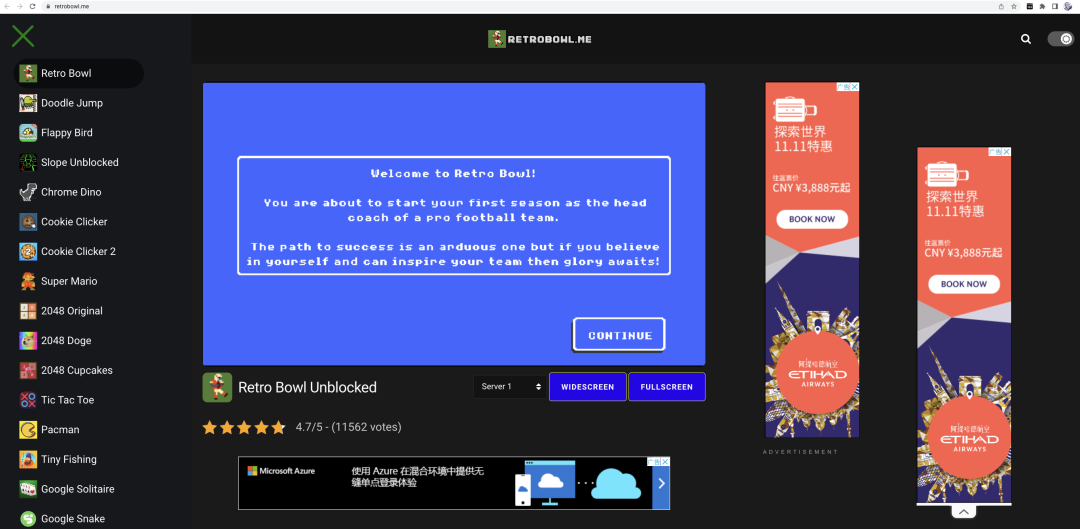The height and width of the screenshot is (529, 1080).
Task: Open the 2048 Original game icon
Action: pyautogui.click(x=28, y=311)
